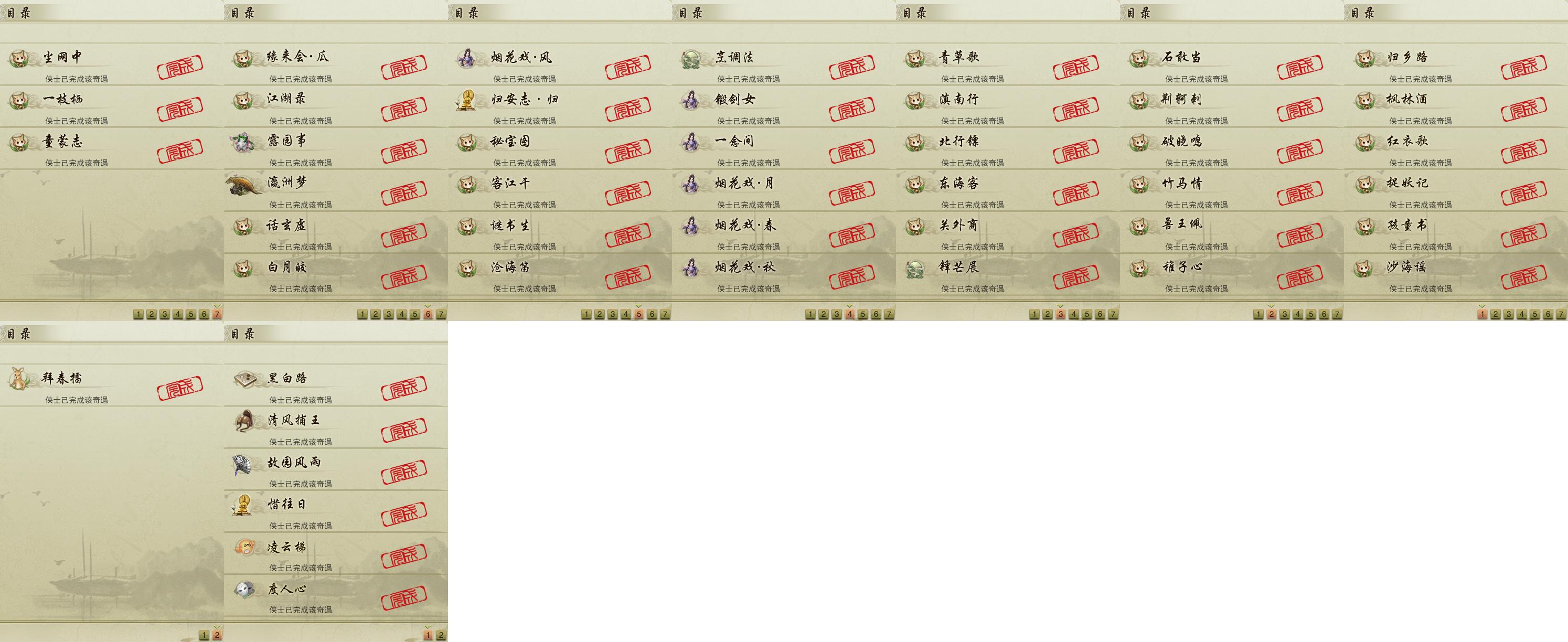Select the feather fan icon next to 故园风雨
Screen dimensions: 1568x642
(x=243, y=464)
